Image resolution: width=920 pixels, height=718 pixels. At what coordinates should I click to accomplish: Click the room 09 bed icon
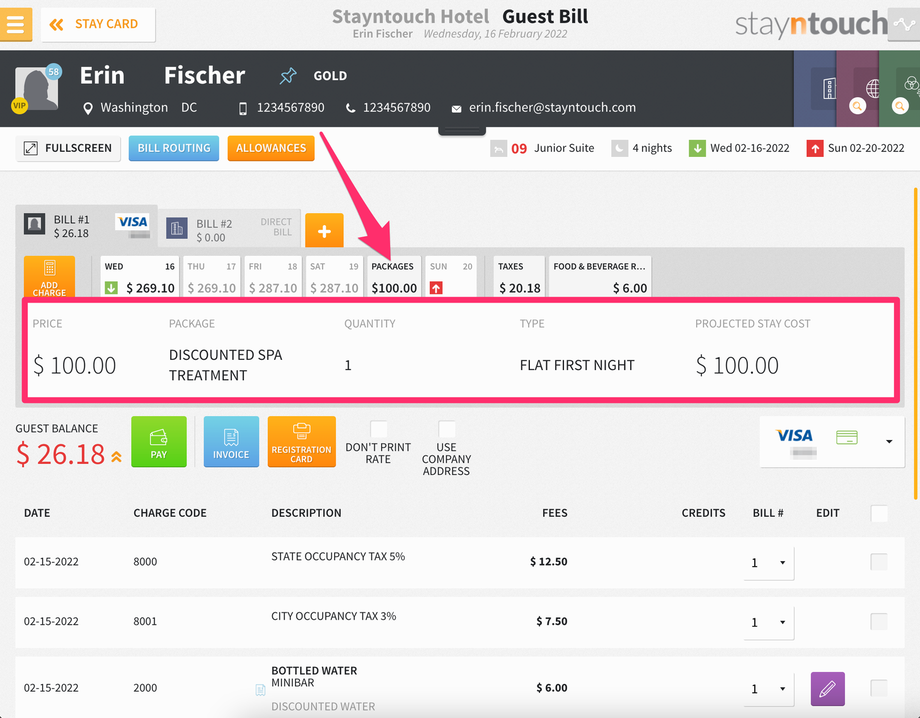498,148
